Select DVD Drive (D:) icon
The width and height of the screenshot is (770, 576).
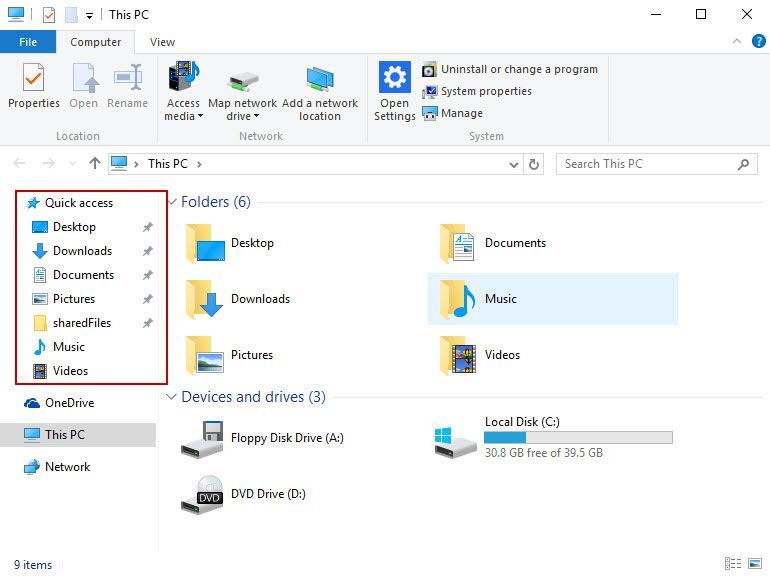[202, 495]
